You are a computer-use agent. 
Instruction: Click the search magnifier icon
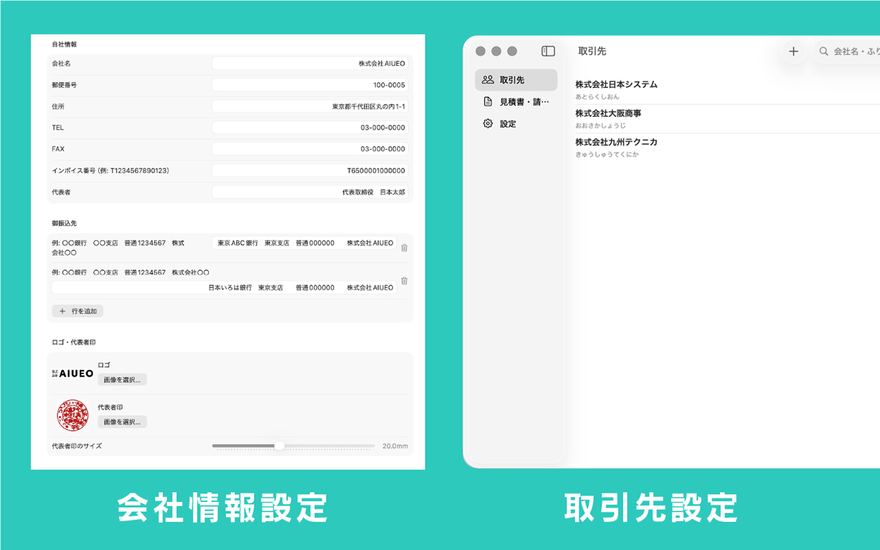click(x=823, y=51)
